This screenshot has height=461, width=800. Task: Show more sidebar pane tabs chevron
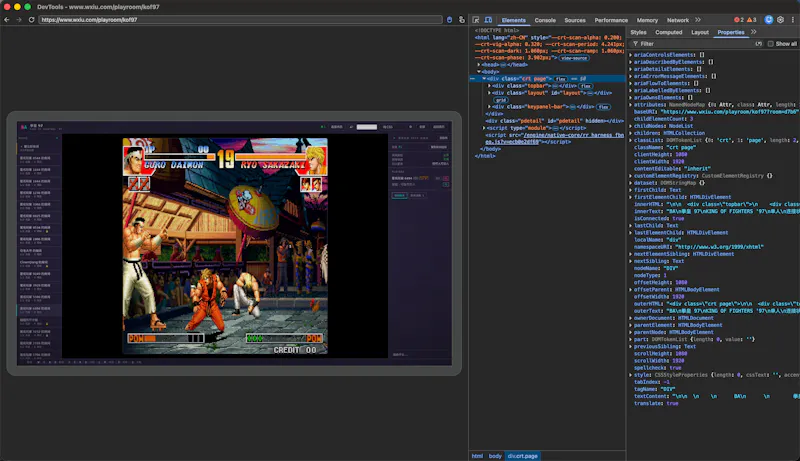(x=754, y=32)
